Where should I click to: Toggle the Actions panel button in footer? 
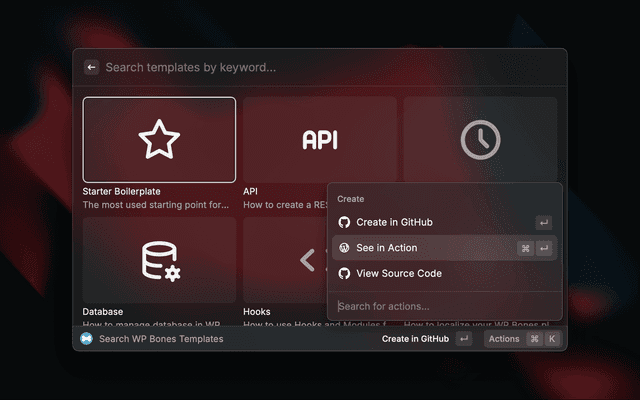tap(504, 339)
